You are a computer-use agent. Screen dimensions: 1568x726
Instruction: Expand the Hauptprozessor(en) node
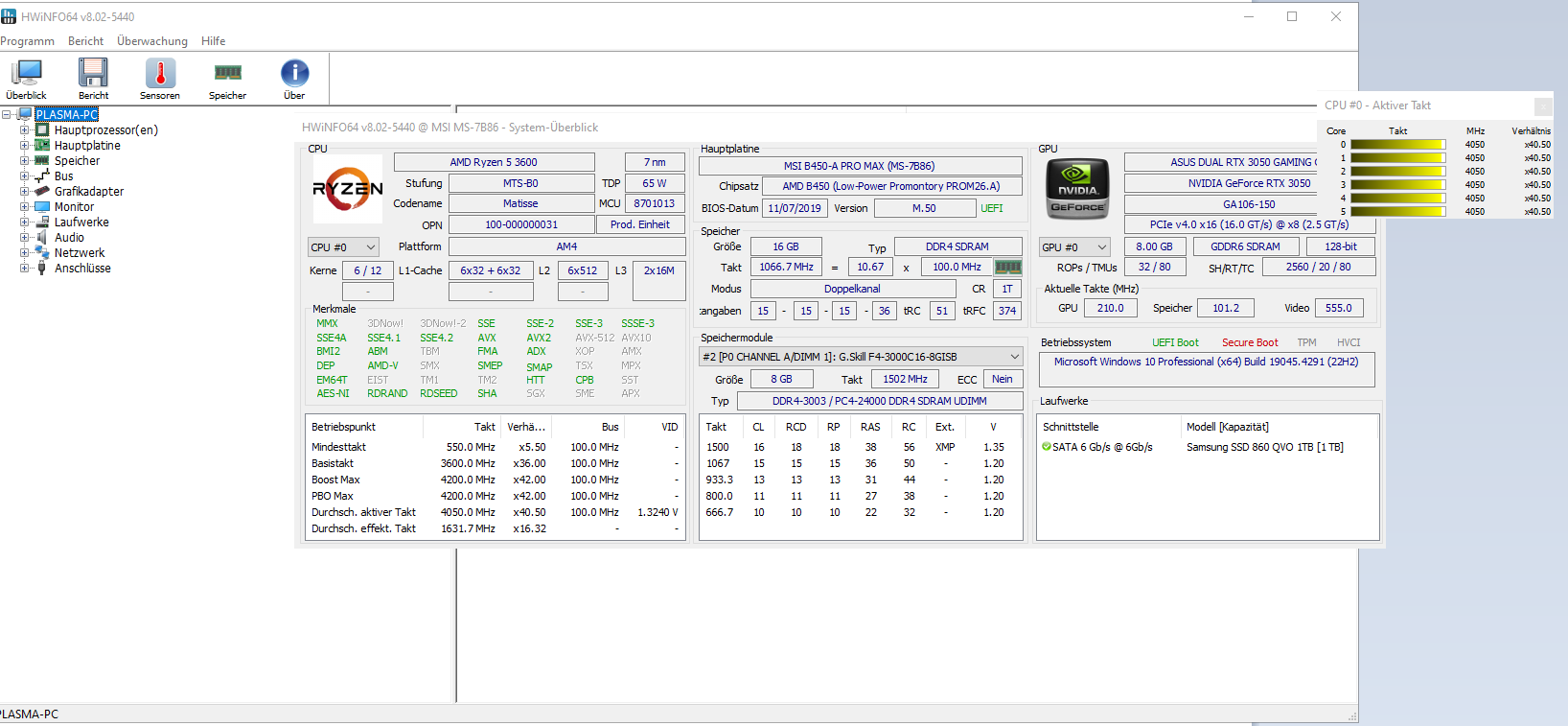[x=24, y=129]
